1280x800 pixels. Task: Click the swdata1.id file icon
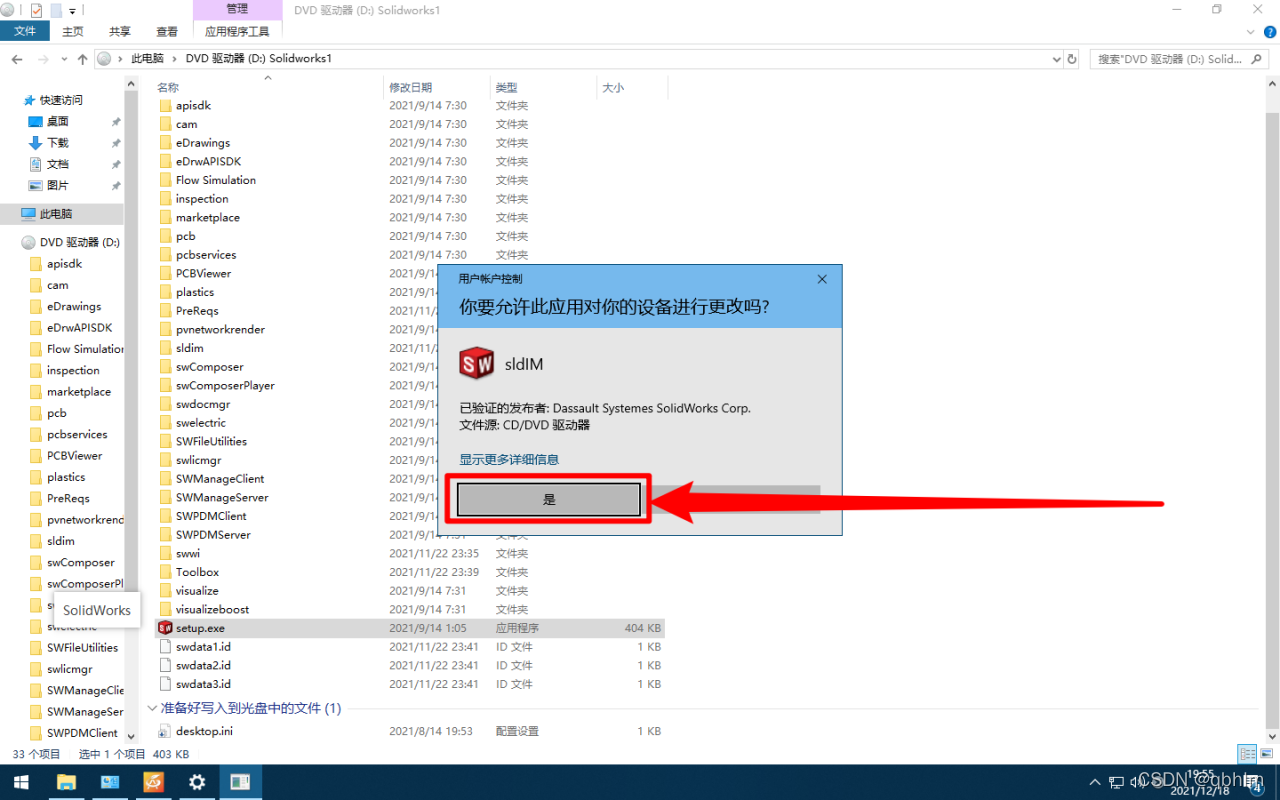tap(166, 647)
